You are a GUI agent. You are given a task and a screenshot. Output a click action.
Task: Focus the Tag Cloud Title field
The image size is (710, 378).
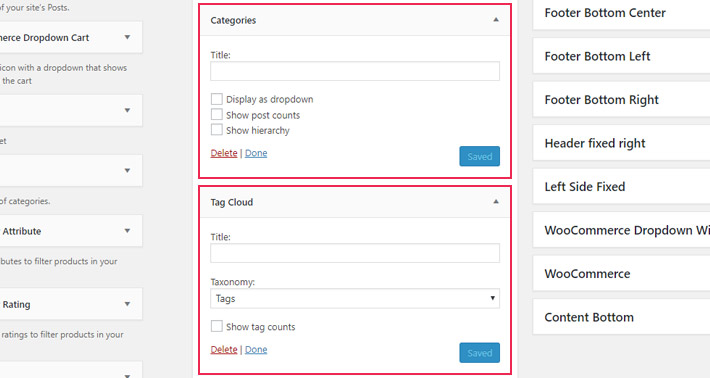355,253
